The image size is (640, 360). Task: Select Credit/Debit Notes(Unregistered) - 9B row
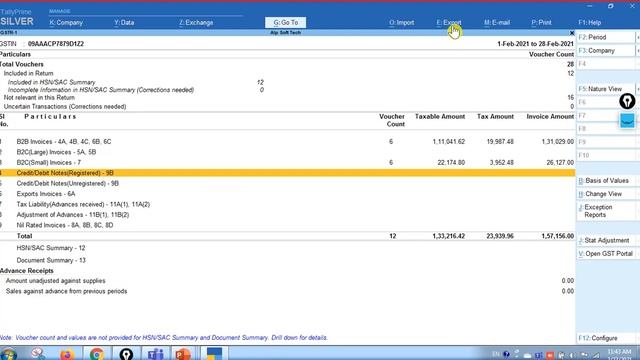coord(287,183)
